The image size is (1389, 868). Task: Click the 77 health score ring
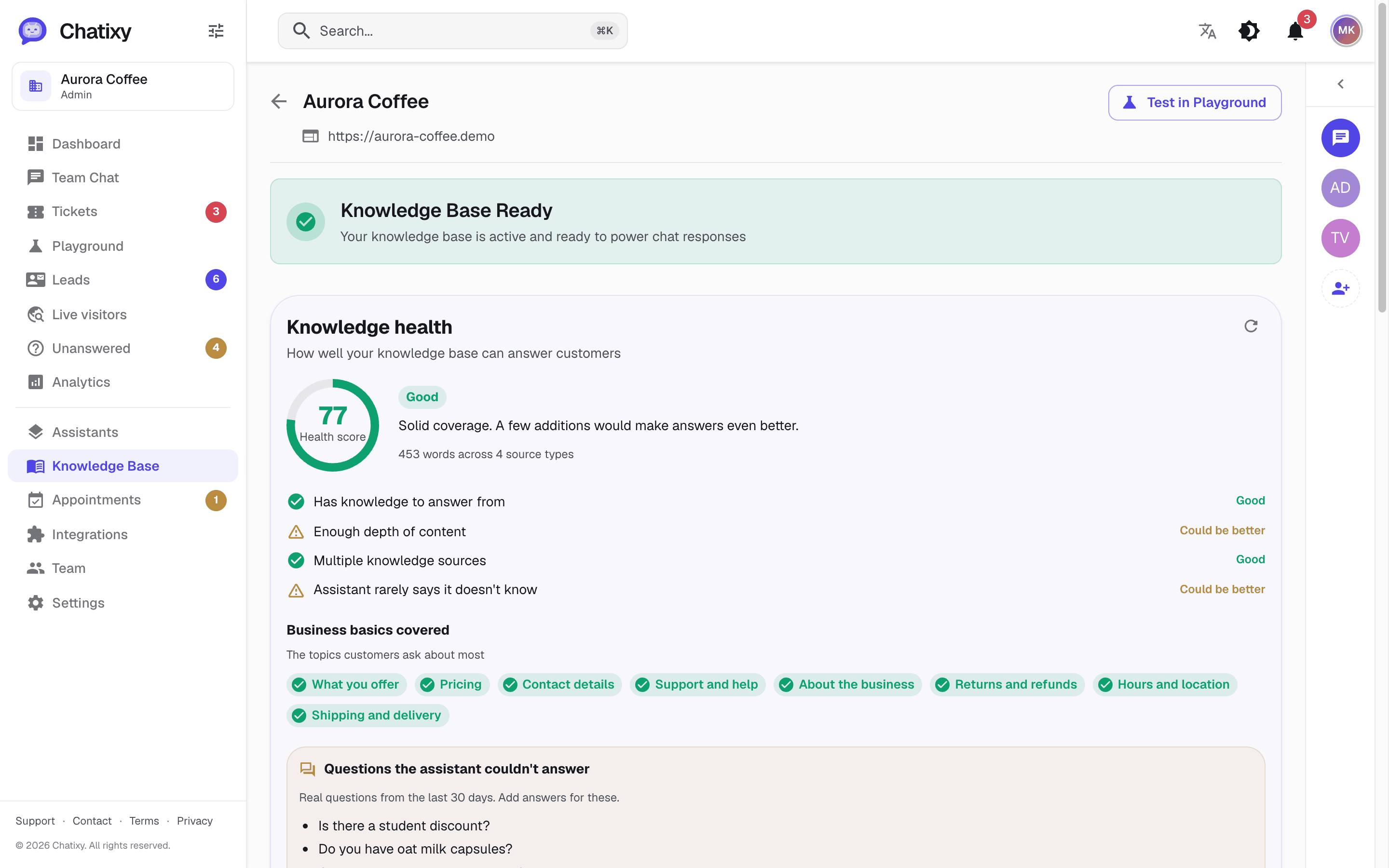(x=333, y=425)
